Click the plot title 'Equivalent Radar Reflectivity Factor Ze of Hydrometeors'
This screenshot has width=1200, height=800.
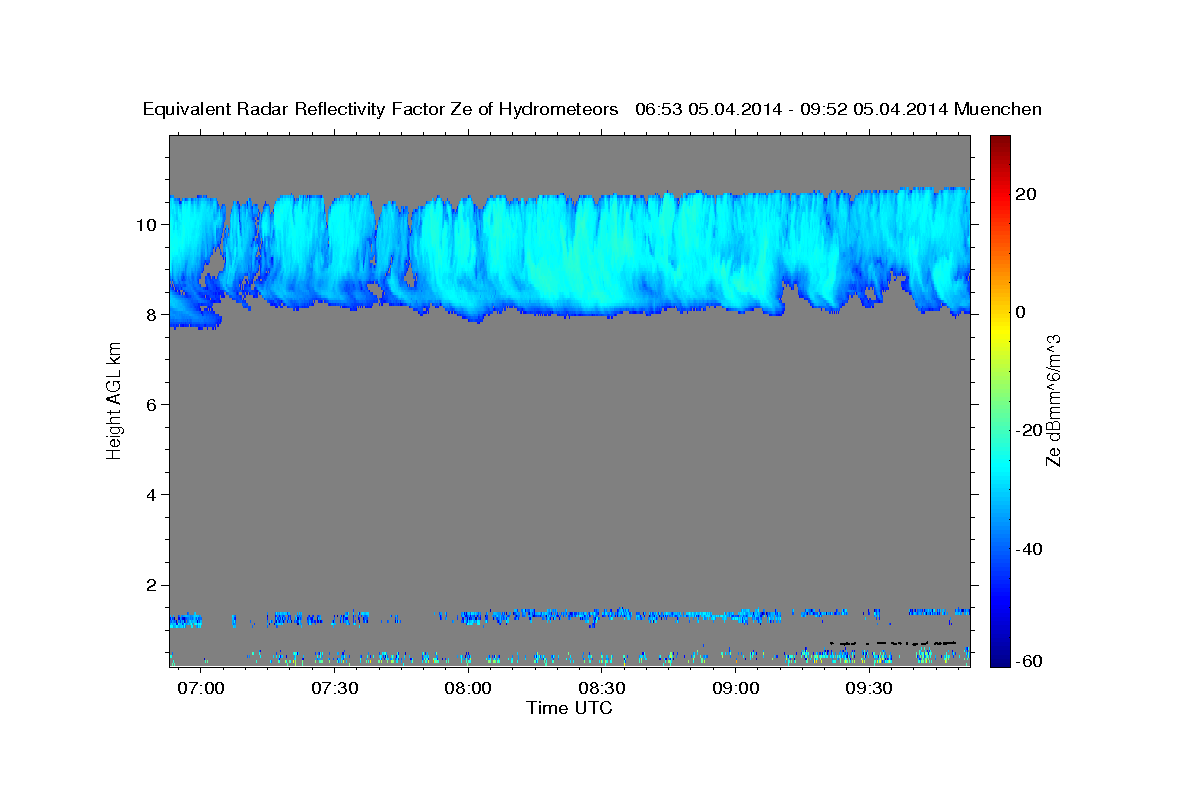(381, 110)
